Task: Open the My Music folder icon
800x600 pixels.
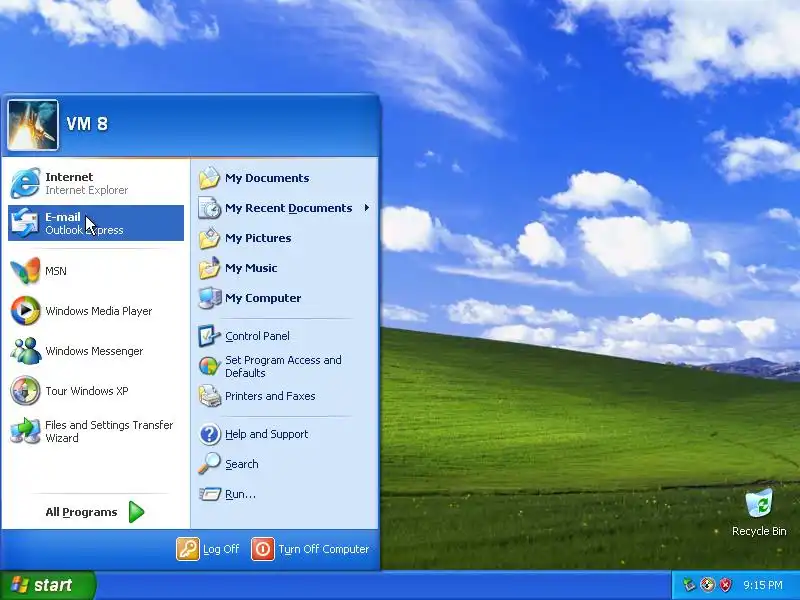Action: pos(209,268)
